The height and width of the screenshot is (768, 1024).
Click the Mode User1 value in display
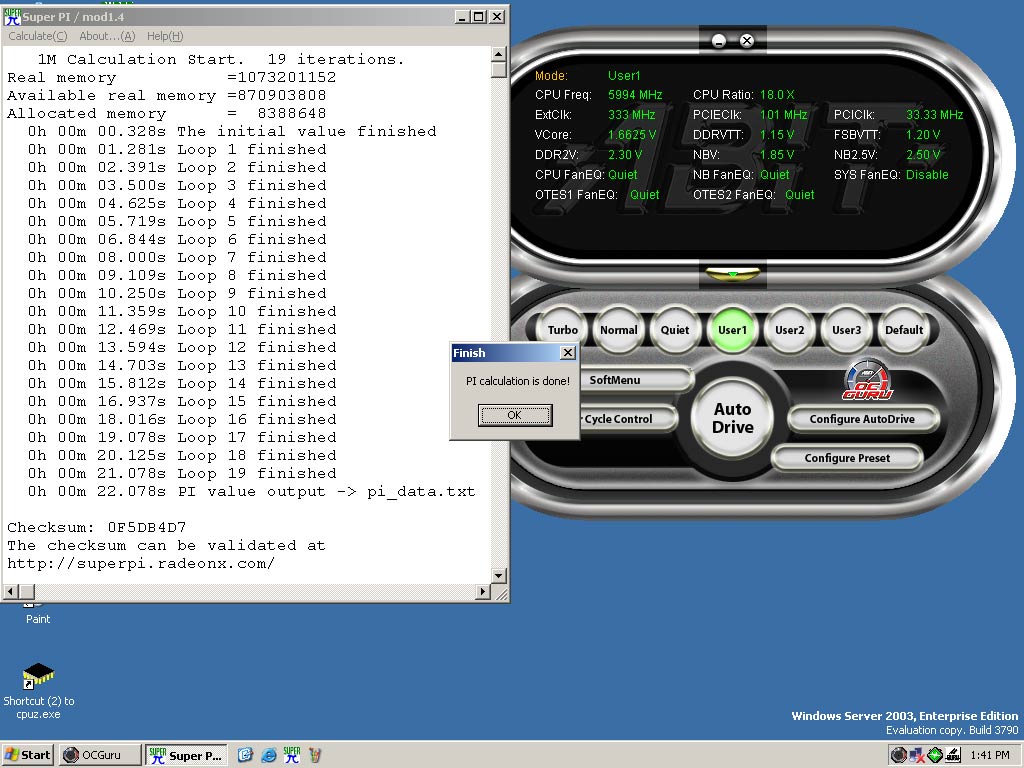click(x=624, y=75)
